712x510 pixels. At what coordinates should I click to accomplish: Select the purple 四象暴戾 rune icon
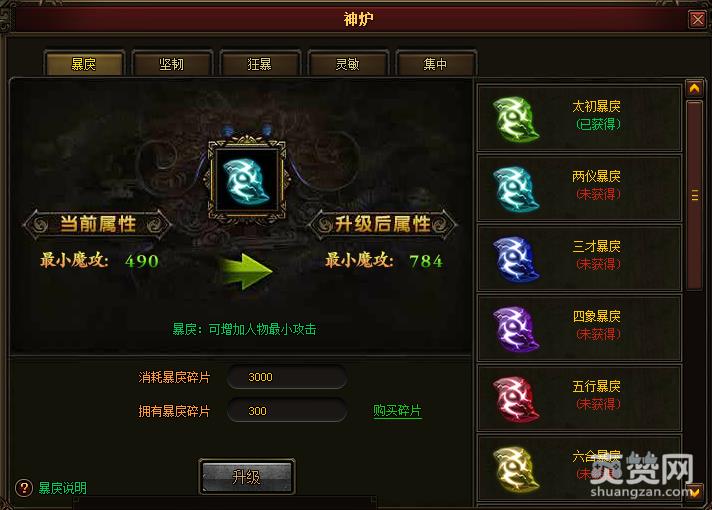pos(516,329)
